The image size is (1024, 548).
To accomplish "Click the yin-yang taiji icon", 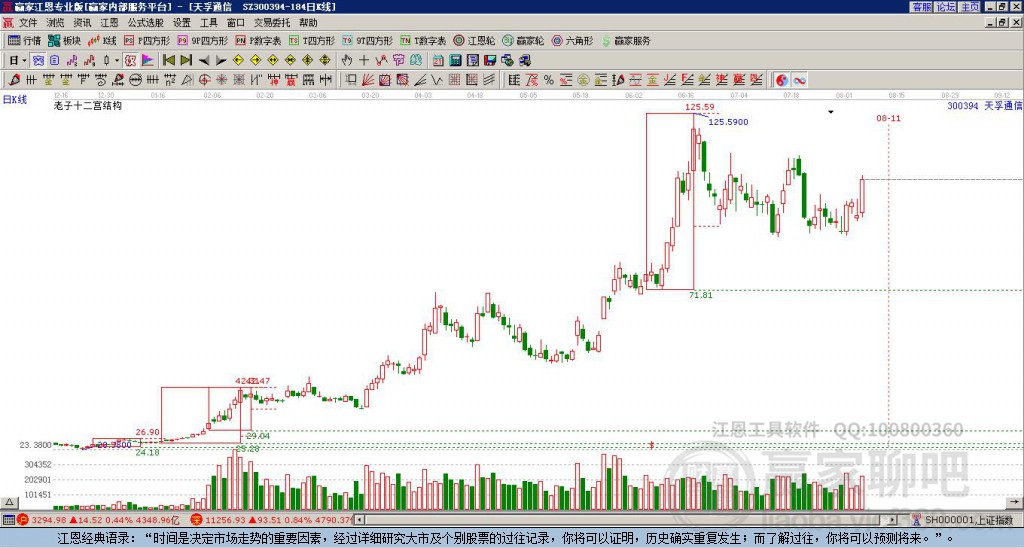I will coord(782,80).
